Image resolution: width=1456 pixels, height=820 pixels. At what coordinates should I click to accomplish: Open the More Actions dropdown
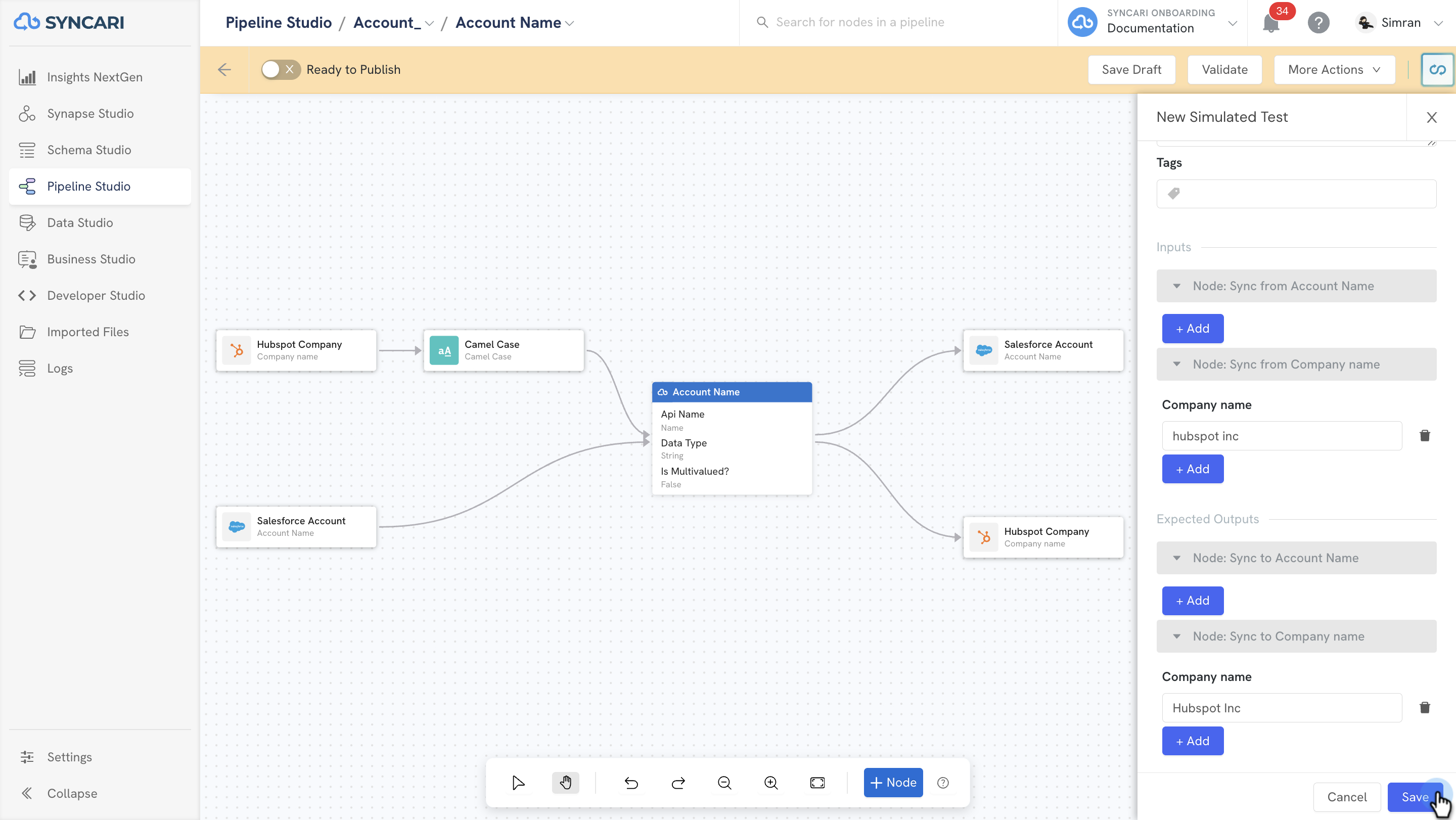(1334, 69)
